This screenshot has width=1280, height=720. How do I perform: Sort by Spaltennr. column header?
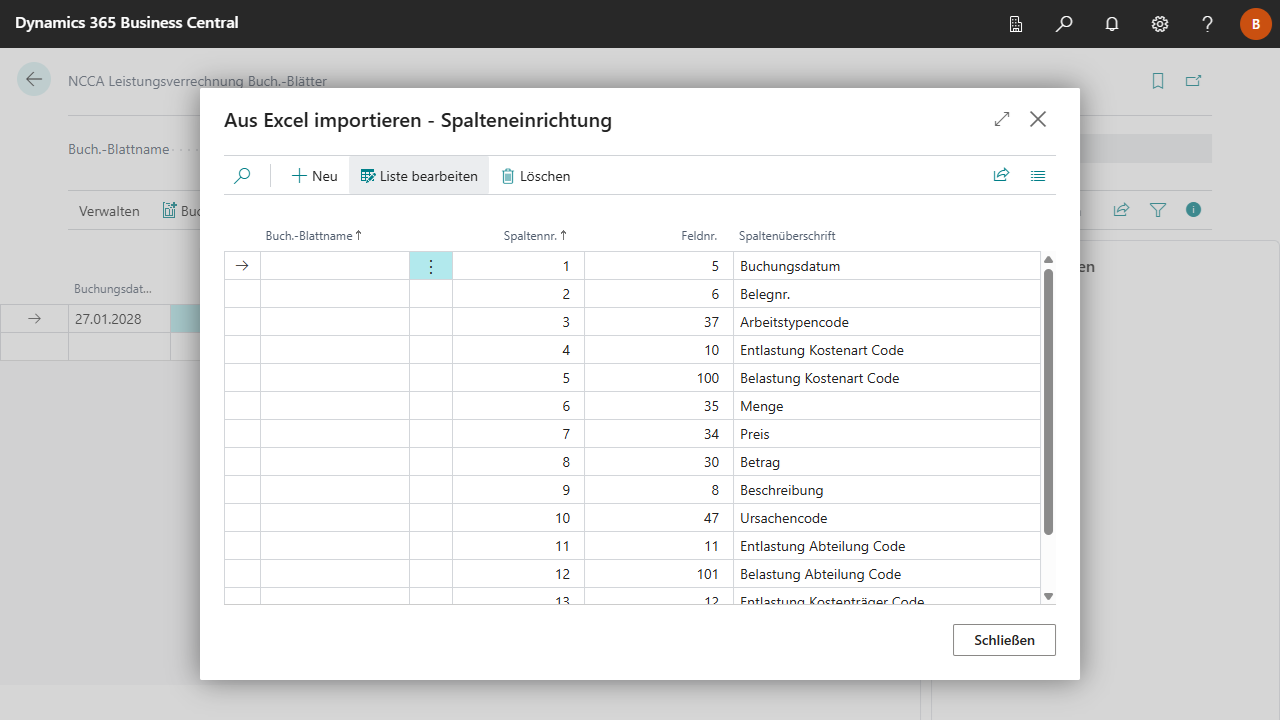pyautogui.click(x=535, y=236)
